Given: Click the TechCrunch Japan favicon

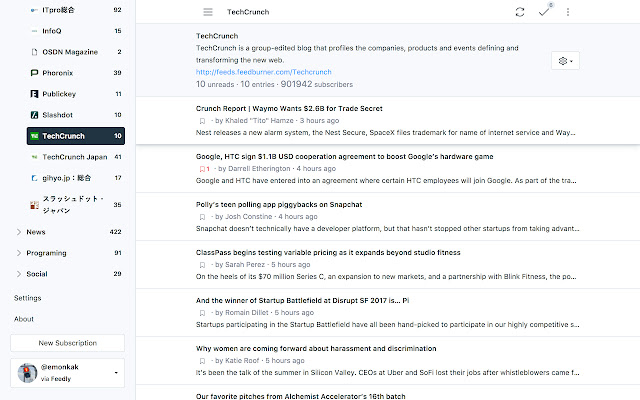Looking at the screenshot, I should tap(34, 157).
